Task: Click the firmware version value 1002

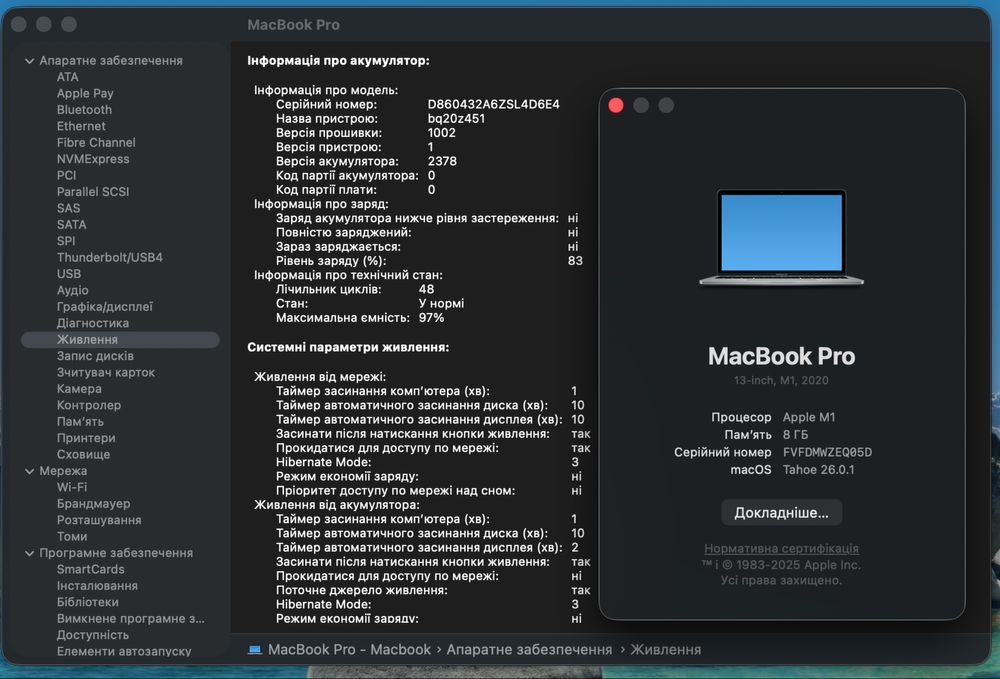Action: 441,133
